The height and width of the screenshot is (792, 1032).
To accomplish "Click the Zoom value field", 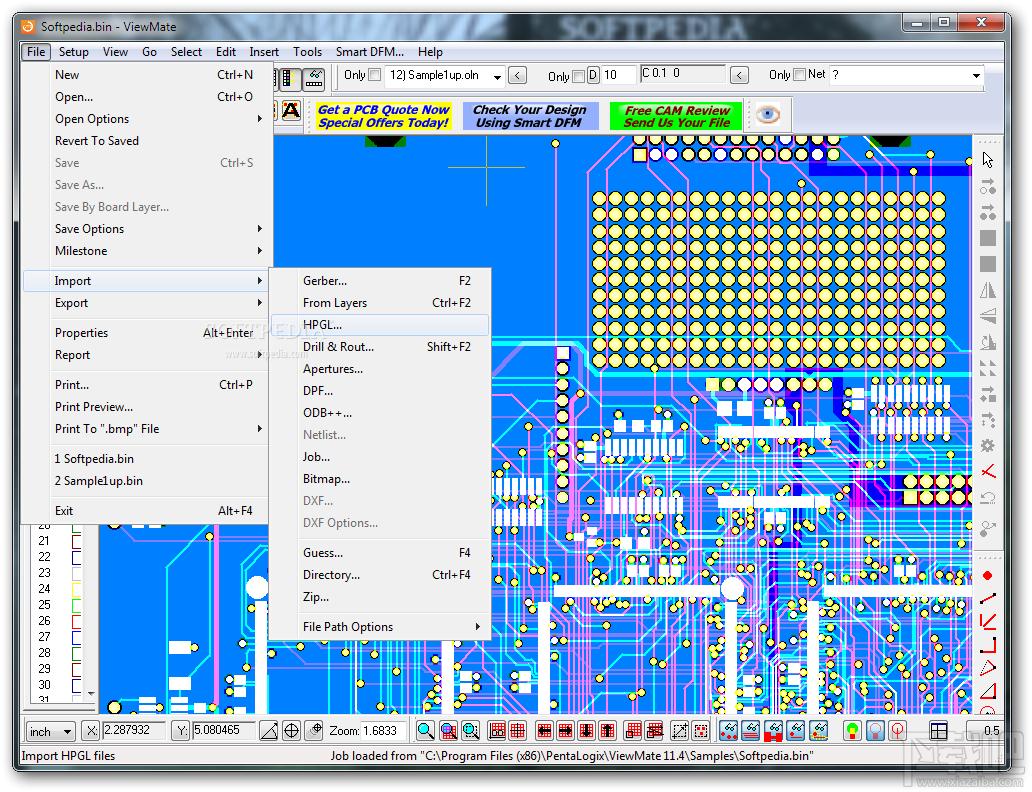I will click(381, 731).
